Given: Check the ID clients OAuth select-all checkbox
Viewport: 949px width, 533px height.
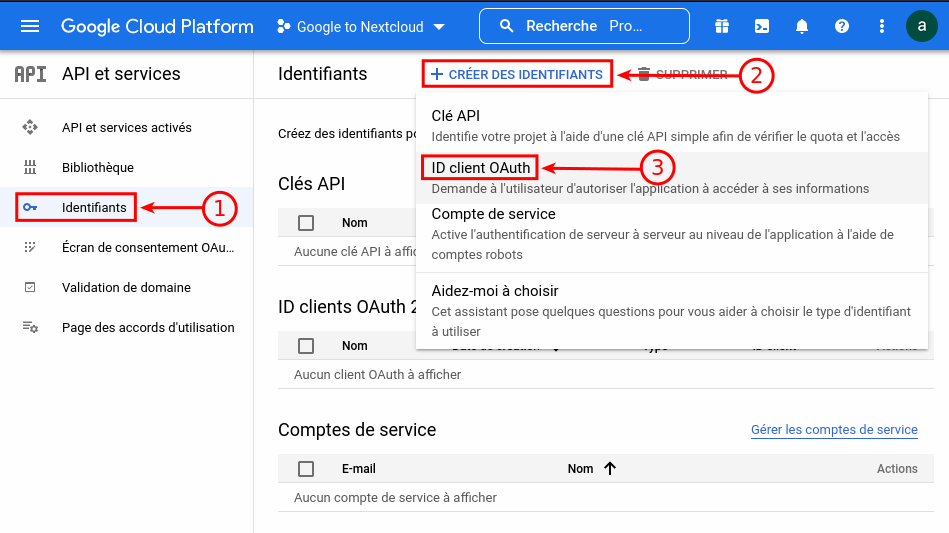Looking at the screenshot, I should 306,345.
